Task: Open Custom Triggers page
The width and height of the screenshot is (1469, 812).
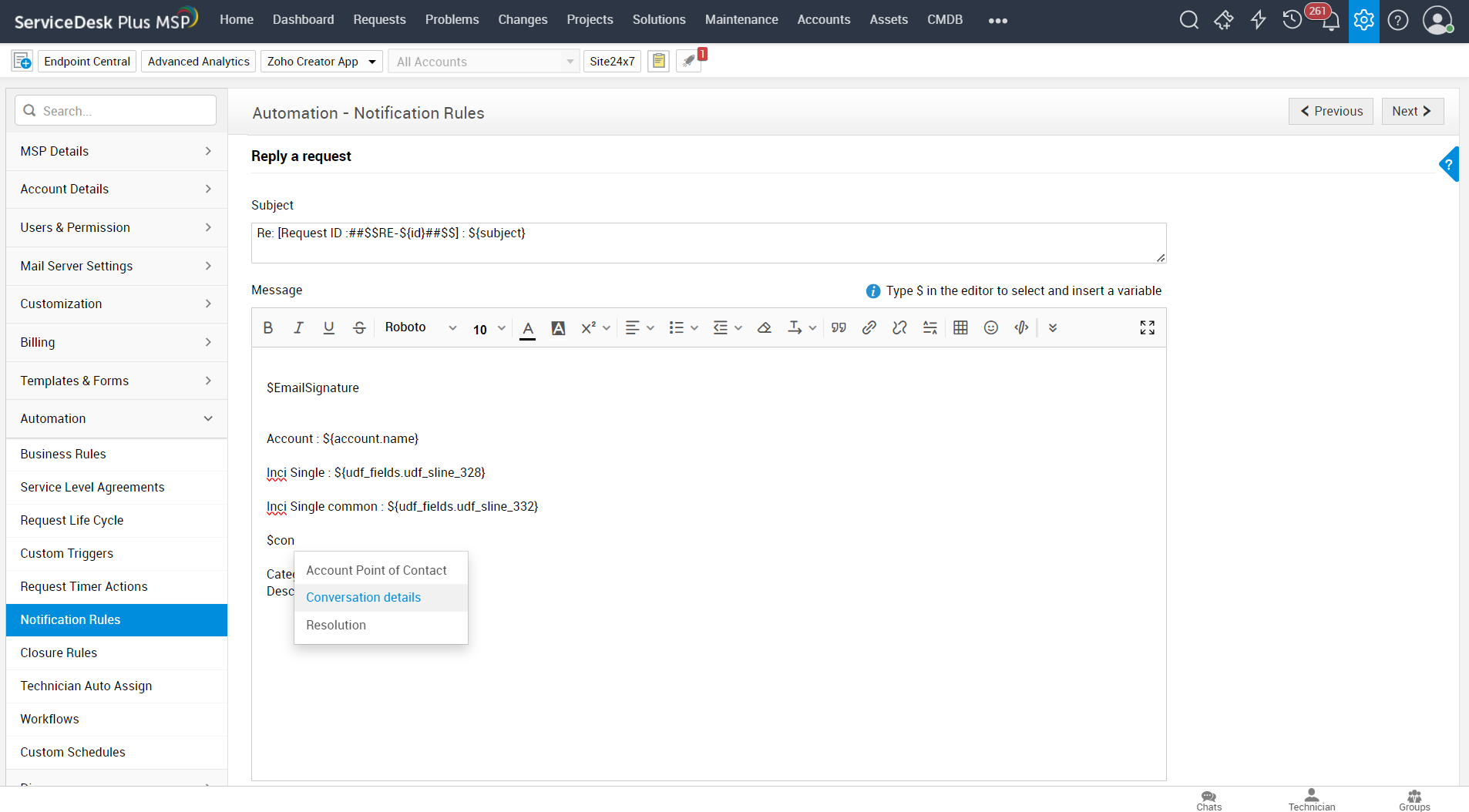Action: point(116,553)
